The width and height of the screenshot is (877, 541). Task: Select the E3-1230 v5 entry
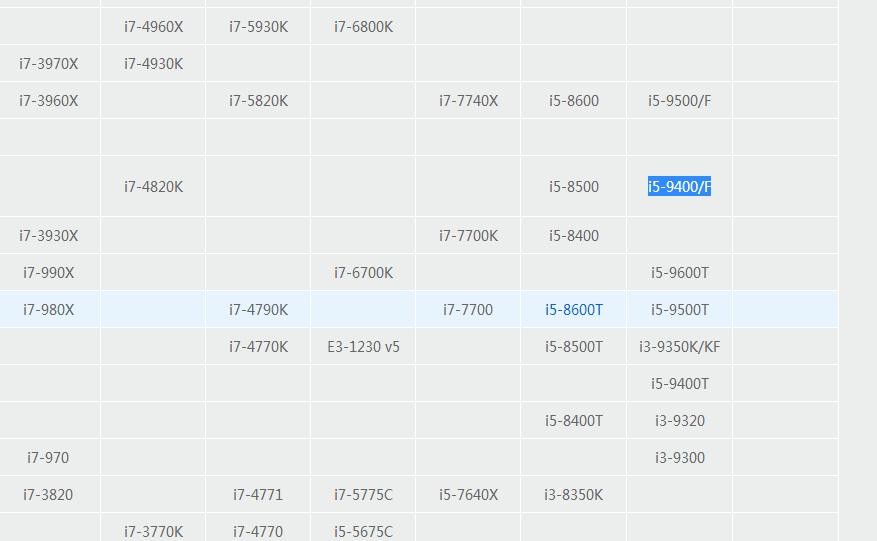363,347
